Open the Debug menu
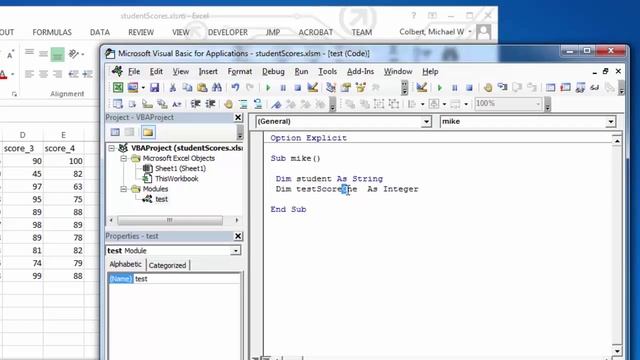 click(273, 71)
